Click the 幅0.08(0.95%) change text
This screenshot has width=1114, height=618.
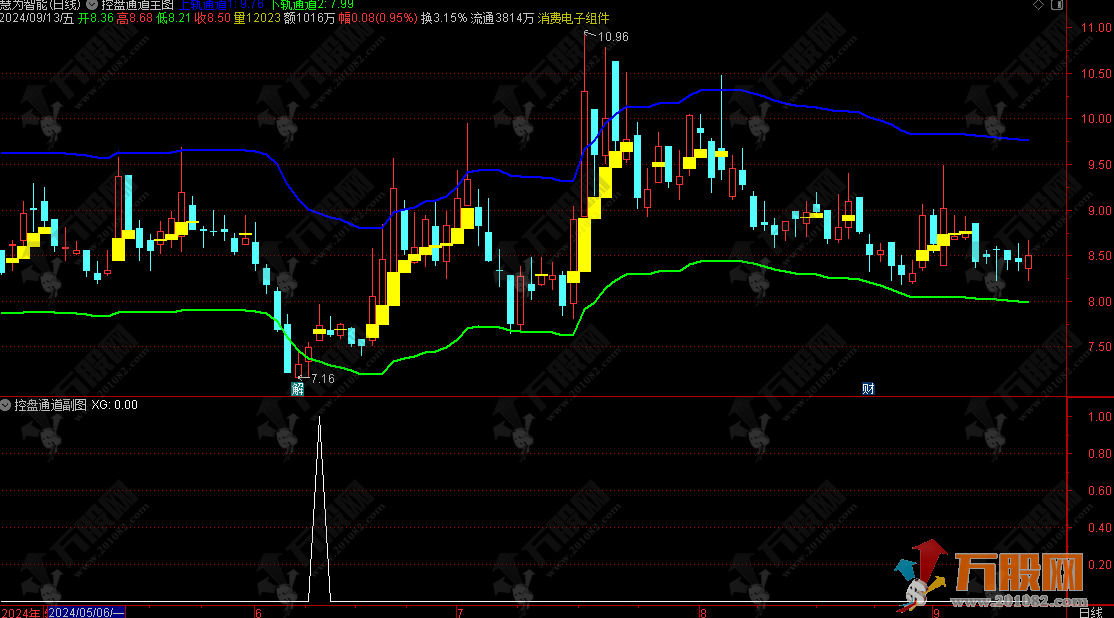378,18
